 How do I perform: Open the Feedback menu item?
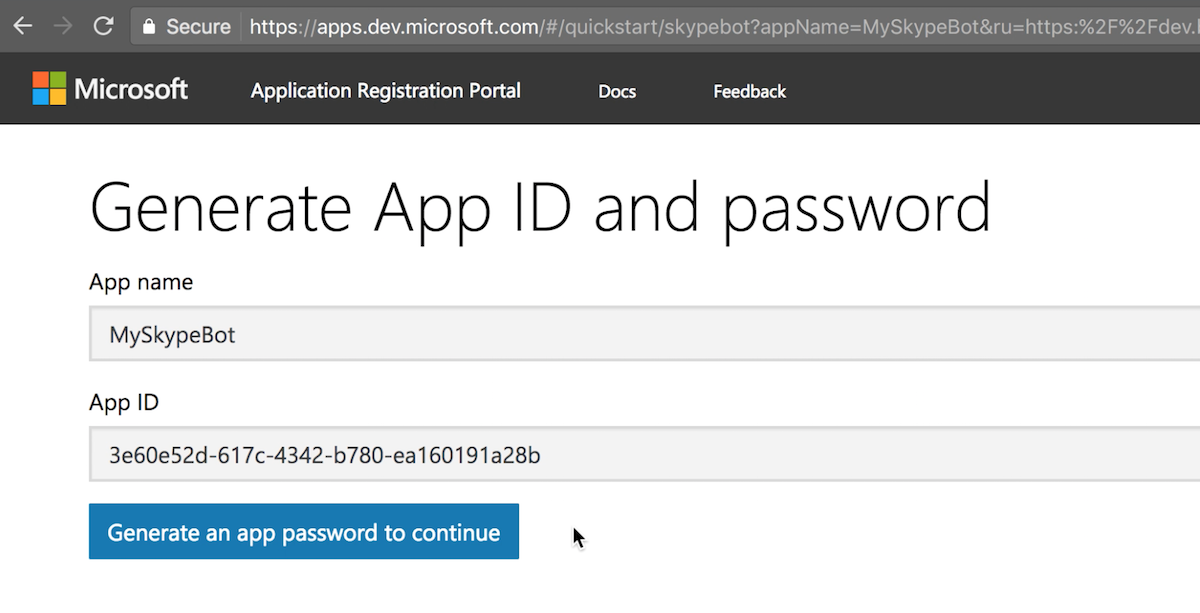click(x=750, y=91)
